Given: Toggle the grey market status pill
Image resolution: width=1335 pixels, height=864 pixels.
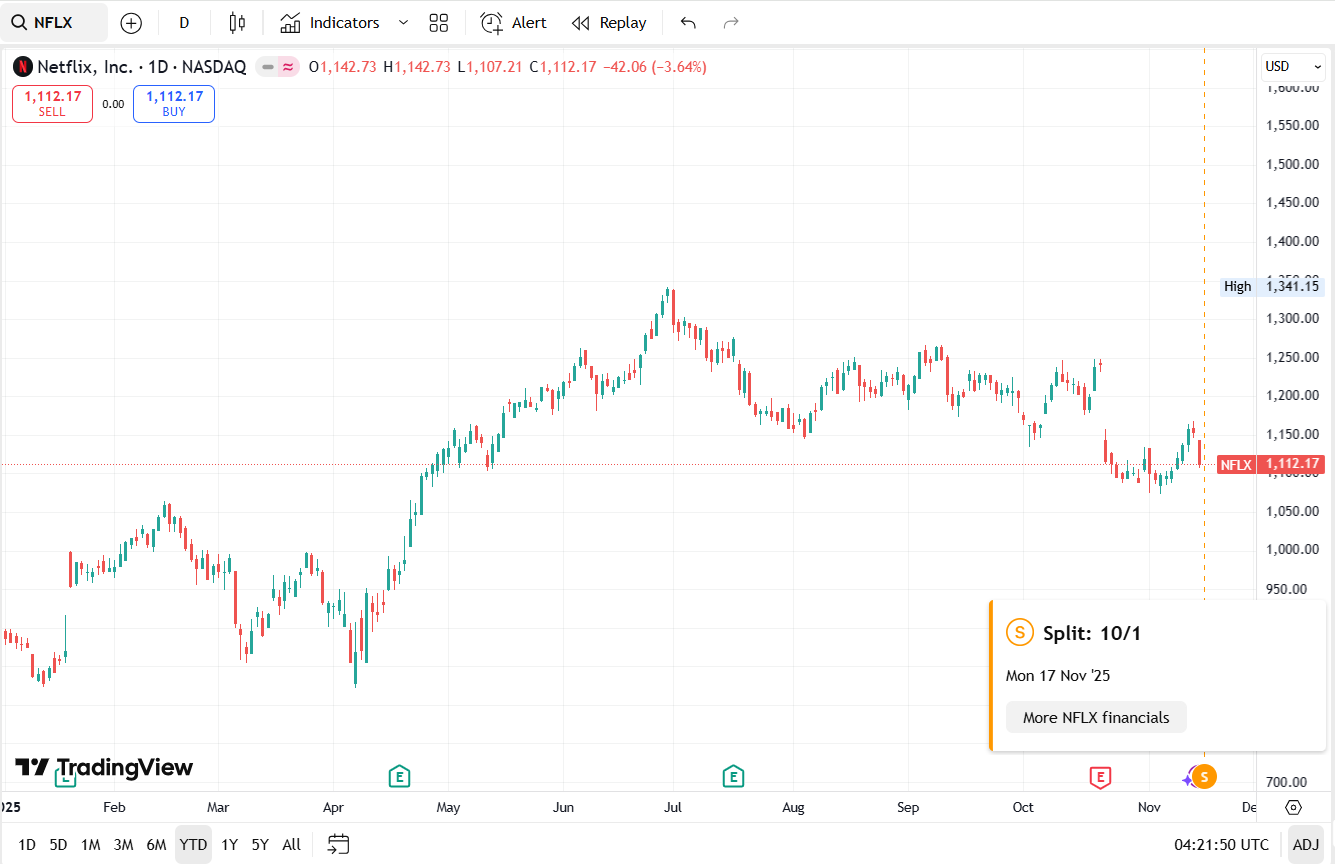Looking at the screenshot, I should (x=267, y=67).
